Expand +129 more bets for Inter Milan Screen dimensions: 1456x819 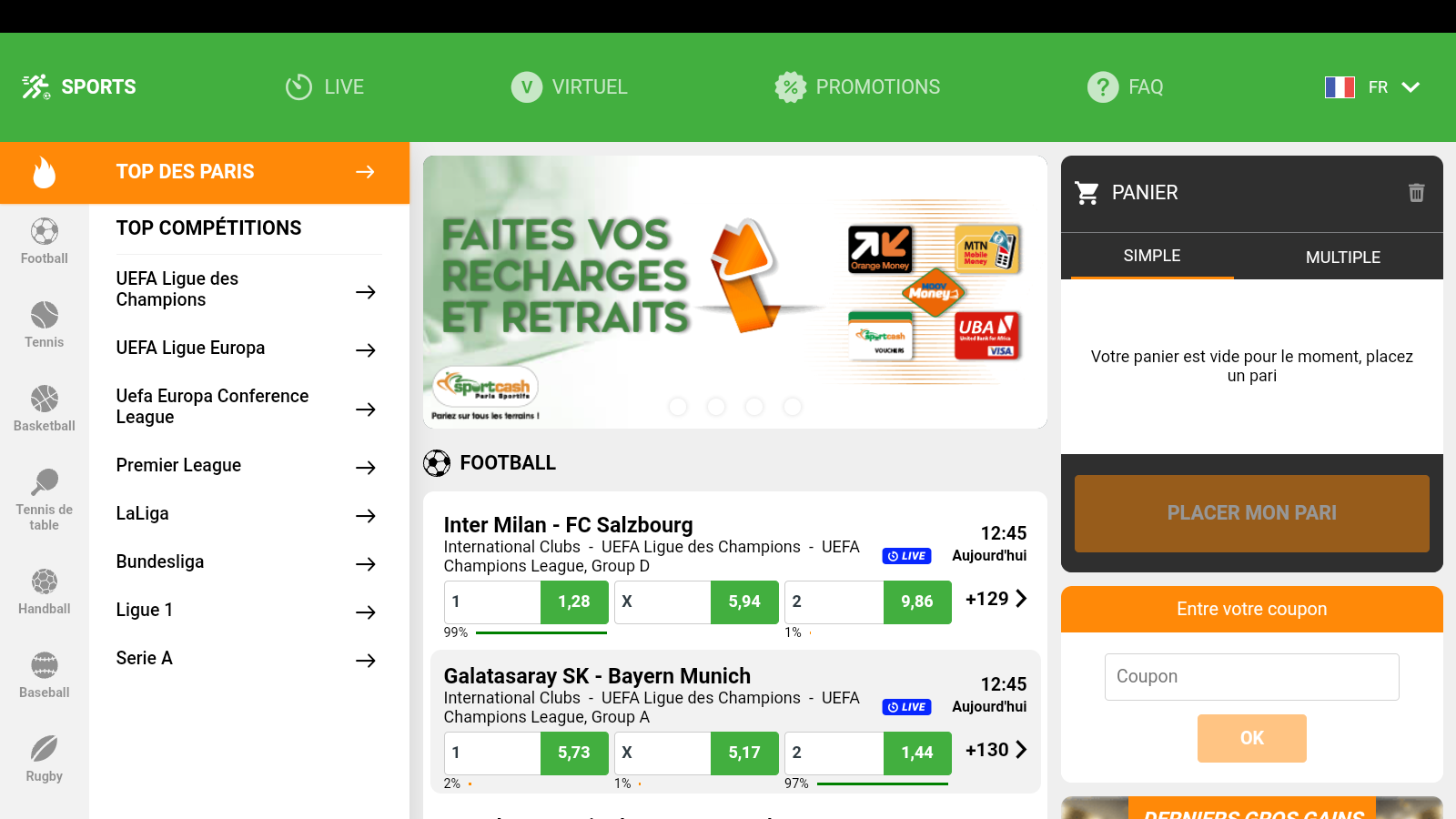coord(996,599)
